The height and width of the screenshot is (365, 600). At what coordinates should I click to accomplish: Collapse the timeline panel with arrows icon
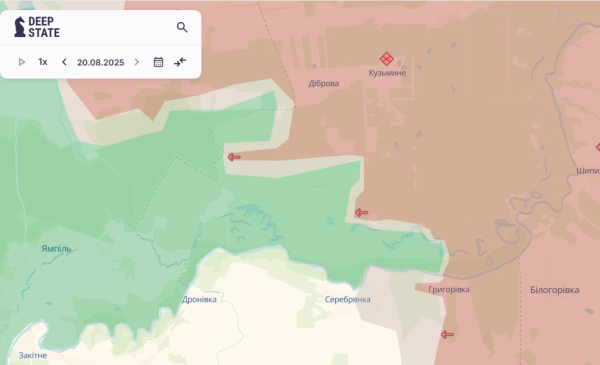point(180,62)
